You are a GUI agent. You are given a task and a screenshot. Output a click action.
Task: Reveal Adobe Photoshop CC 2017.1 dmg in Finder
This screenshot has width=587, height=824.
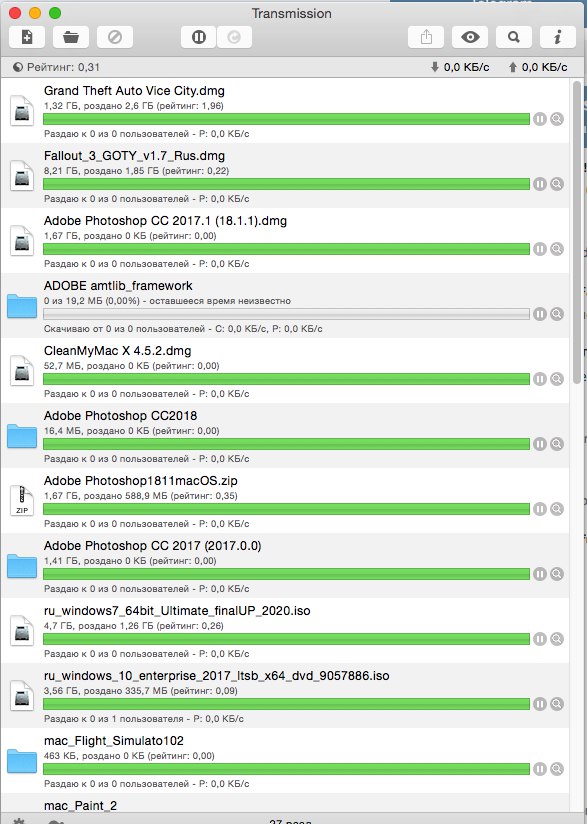(557, 249)
